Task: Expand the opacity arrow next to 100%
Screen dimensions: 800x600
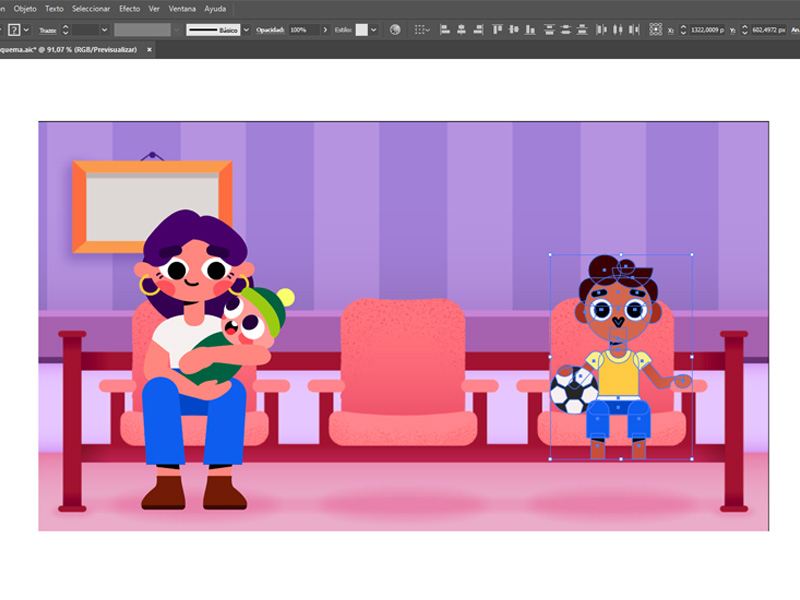Action: [x=325, y=29]
